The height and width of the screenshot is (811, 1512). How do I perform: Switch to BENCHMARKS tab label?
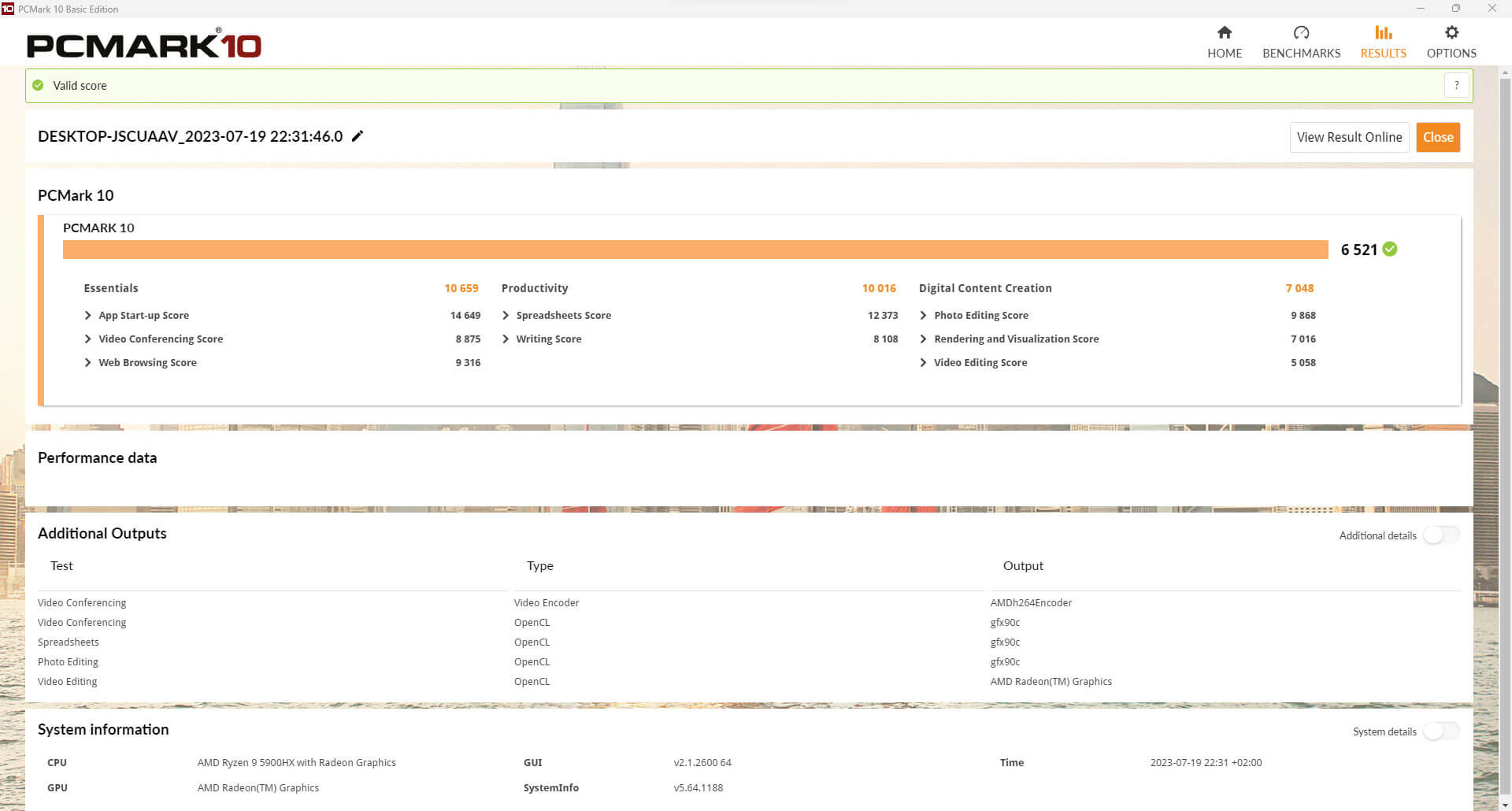point(1301,53)
